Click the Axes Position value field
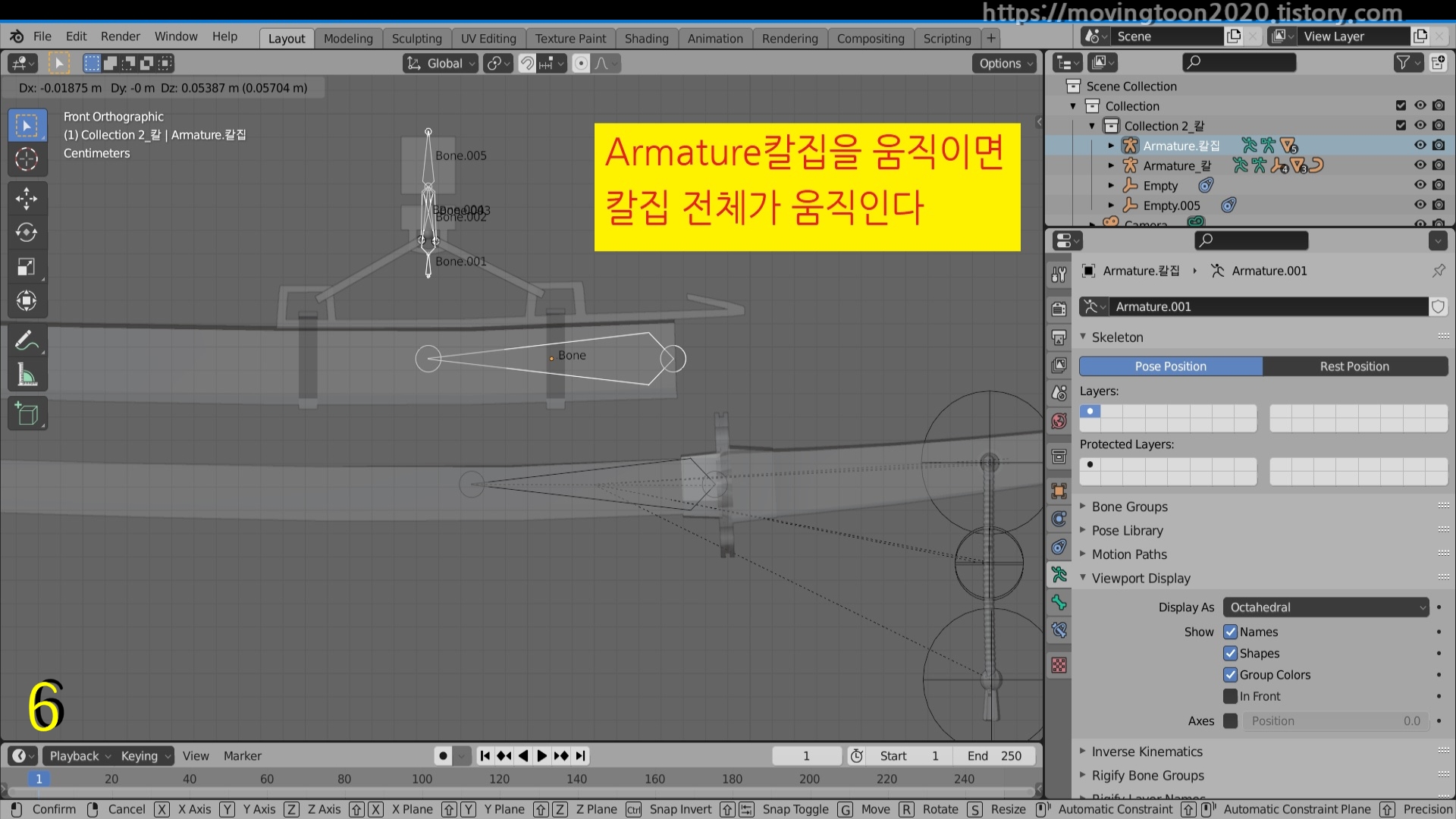The width and height of the screenshot is (1456, 819). (1335, 721)
